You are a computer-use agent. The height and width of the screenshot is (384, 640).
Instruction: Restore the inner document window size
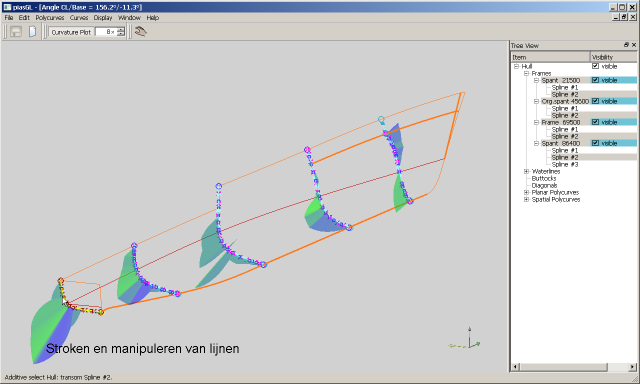624,17
